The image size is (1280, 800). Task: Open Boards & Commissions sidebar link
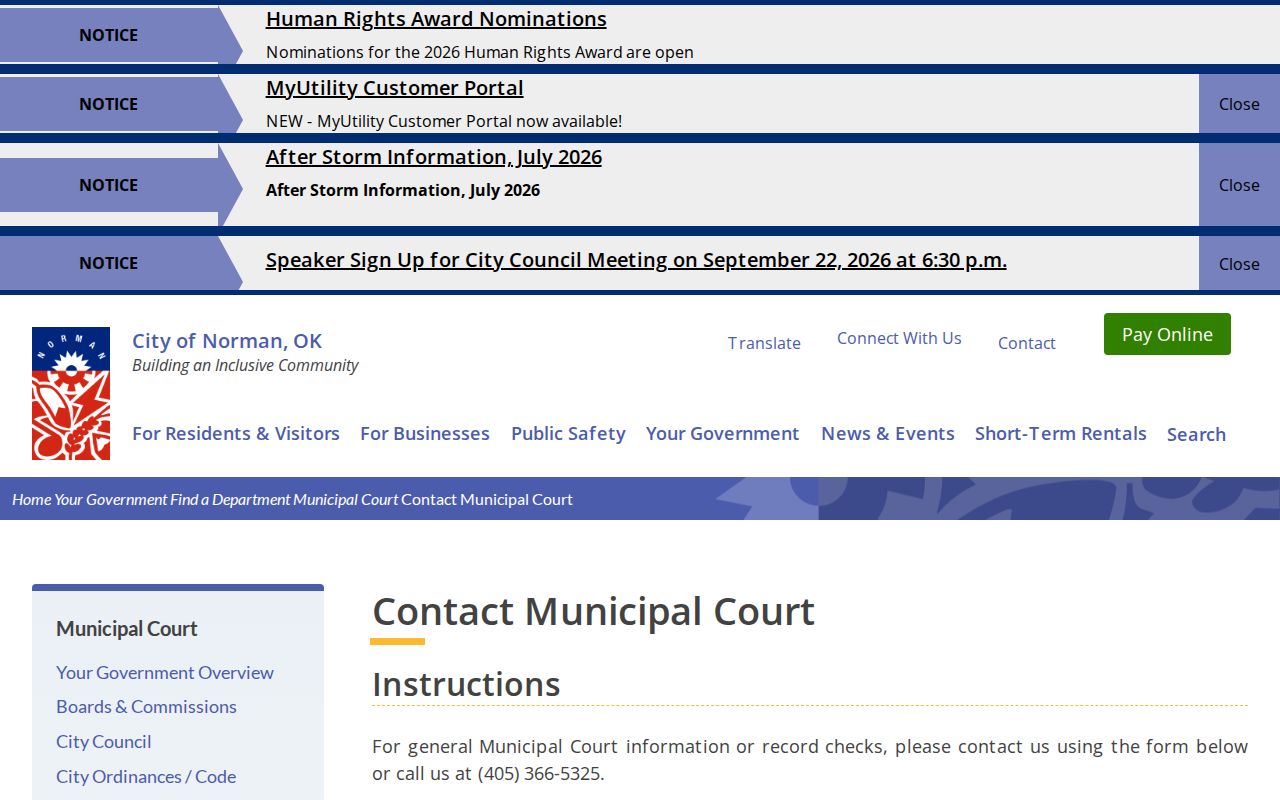146,707
